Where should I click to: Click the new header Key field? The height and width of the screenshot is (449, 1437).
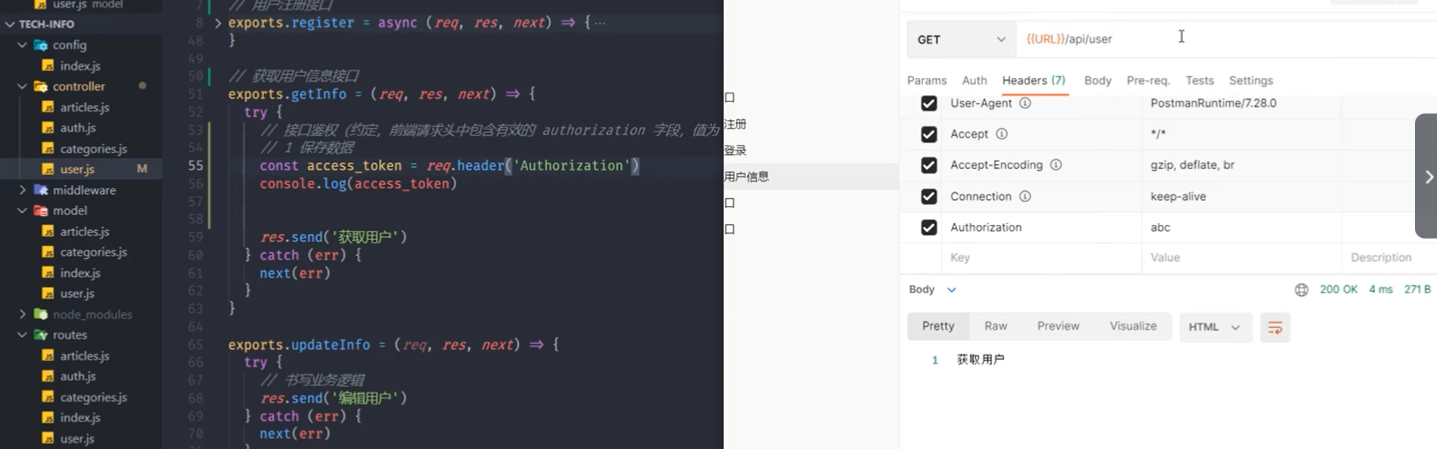click(1040, 258)
